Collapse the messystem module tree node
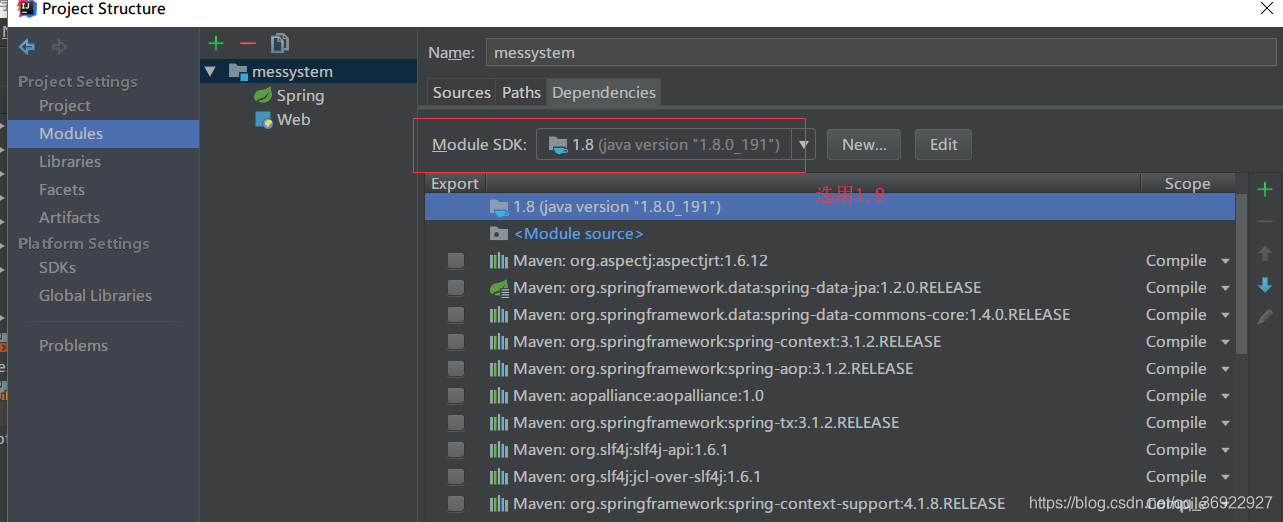Image resolution: width=1283 pixels, height=522 pixels. (x=209, y=71)
